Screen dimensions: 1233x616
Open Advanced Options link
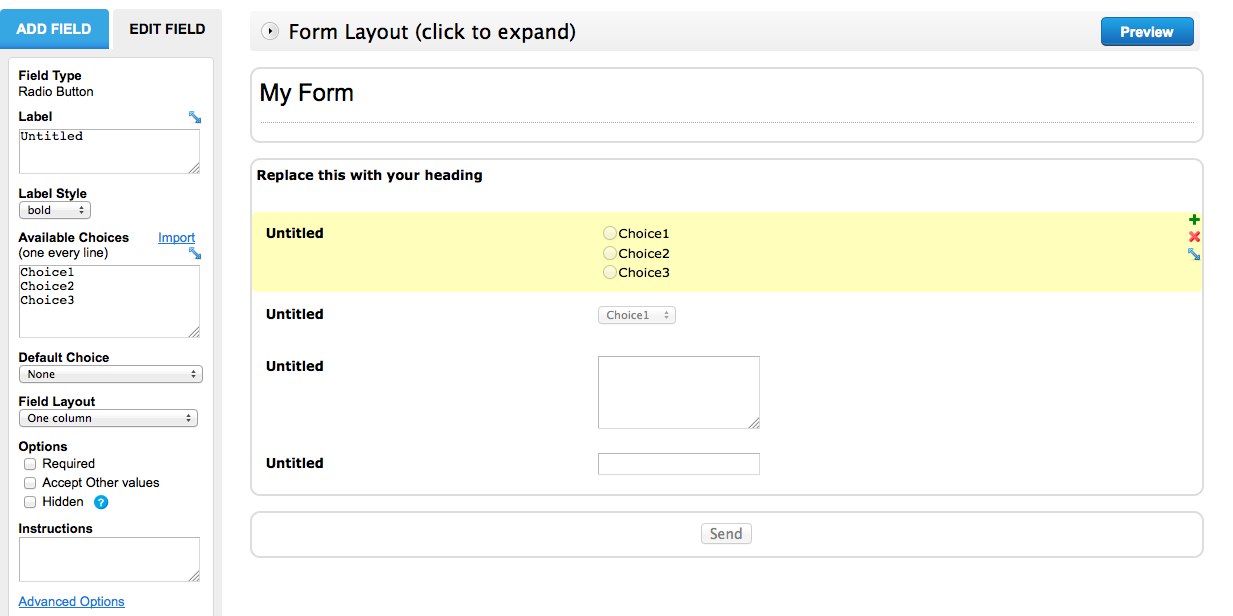click(70, 601)
